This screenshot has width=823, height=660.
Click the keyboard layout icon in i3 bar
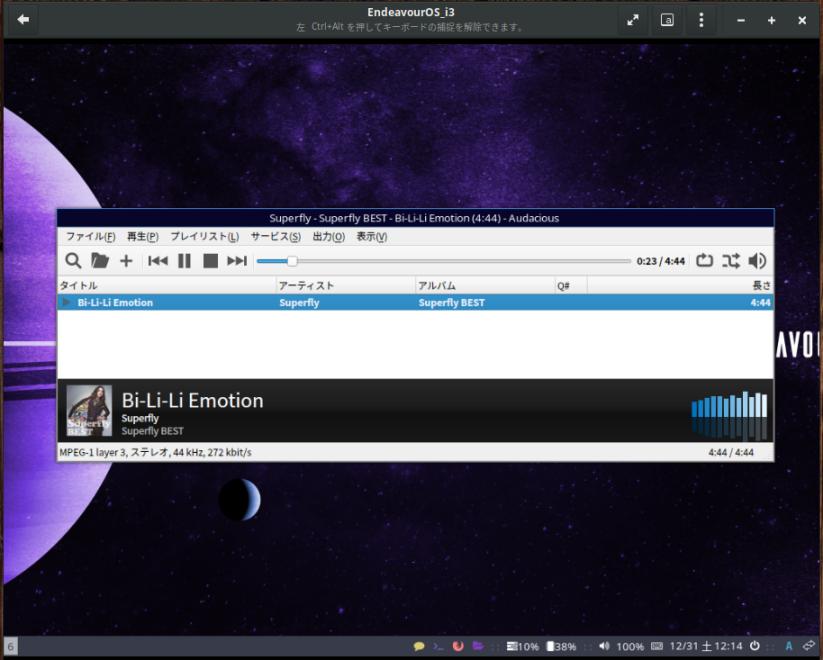pyautogui.click(x=657, y=646)
